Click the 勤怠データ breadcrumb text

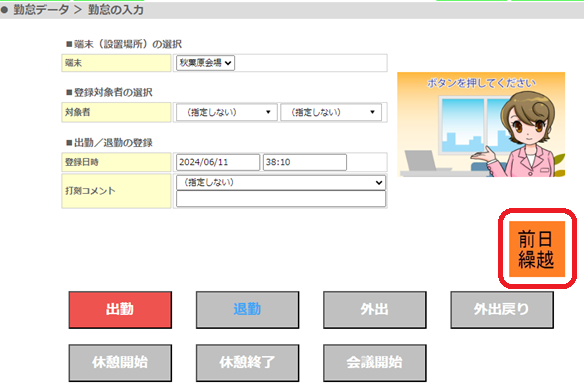(x=41, y=10)
